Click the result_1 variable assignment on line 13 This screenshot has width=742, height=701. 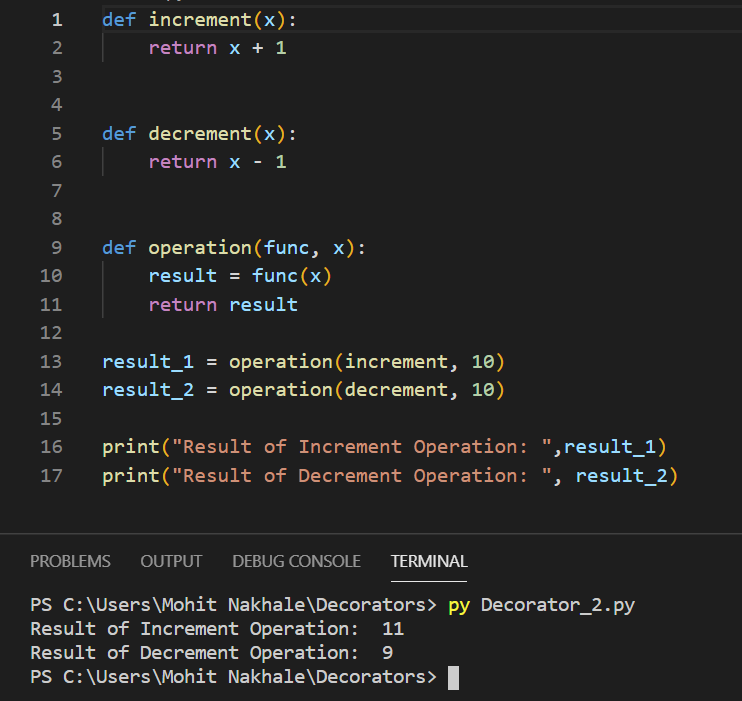(x=148, y=362)
